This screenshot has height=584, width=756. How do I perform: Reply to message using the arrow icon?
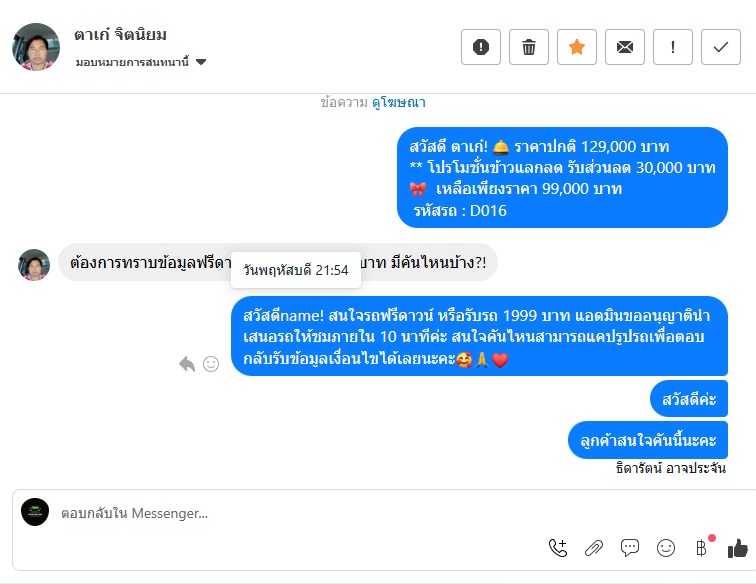(x=187, y=364)
